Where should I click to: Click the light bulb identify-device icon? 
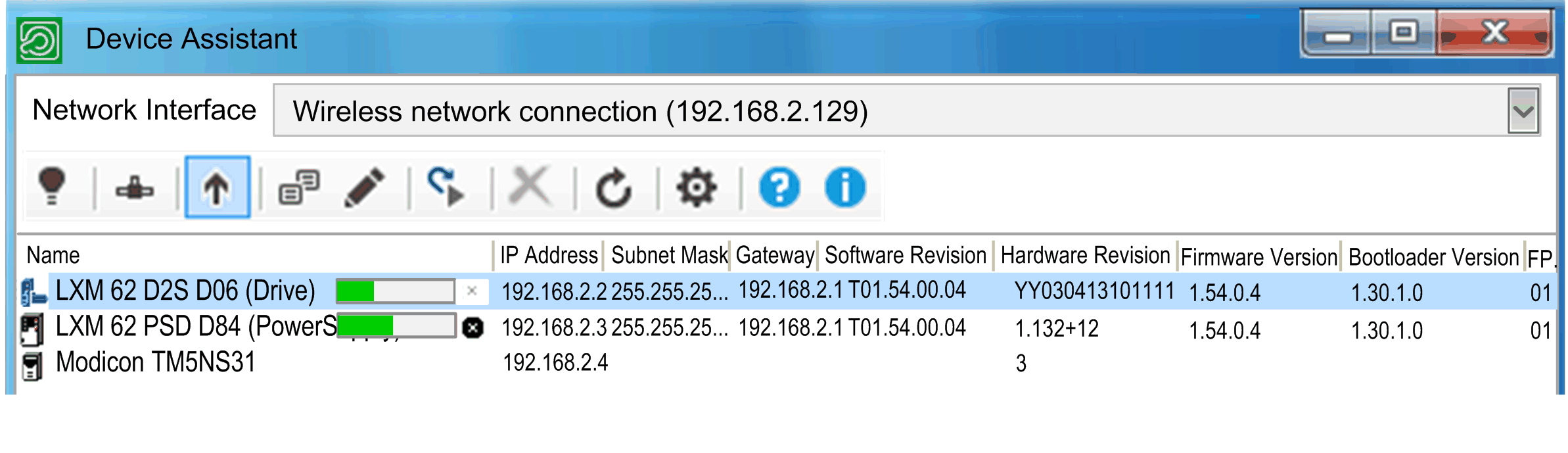(x=52, y=187)
